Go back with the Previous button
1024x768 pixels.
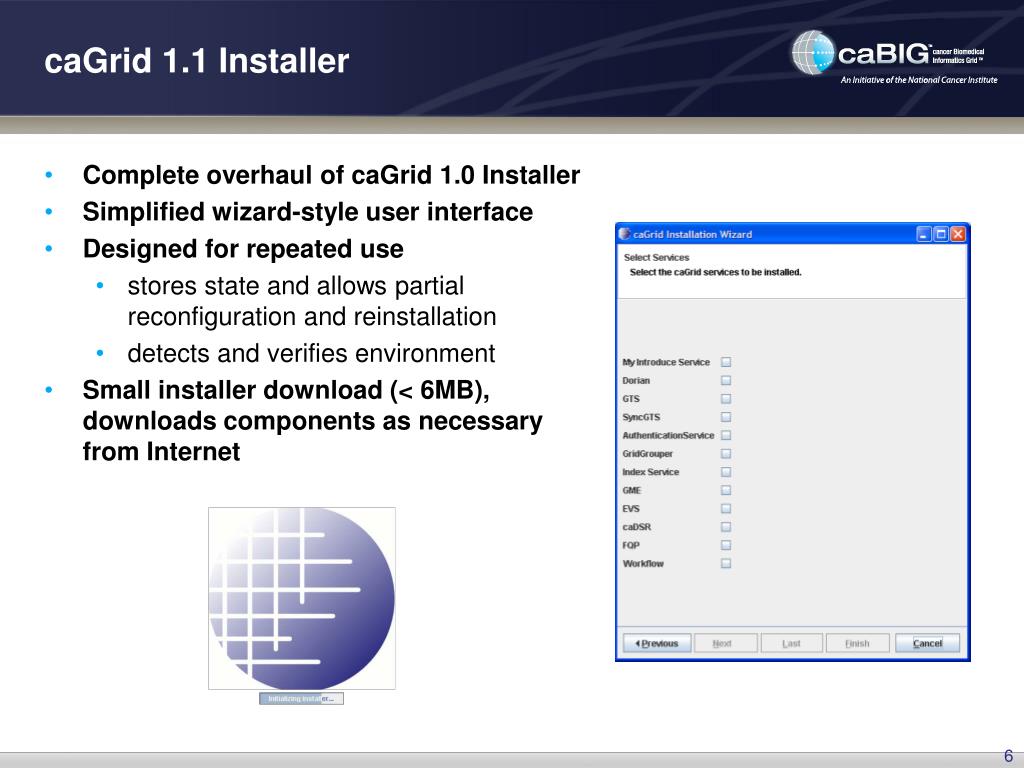pyautogui.click(x=656, y=643)
